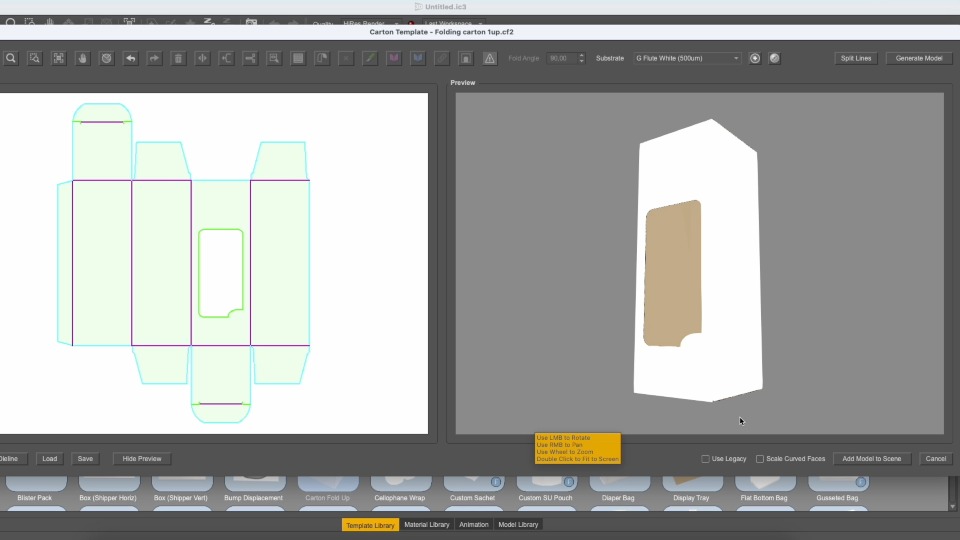Image resolution: width=960 pixels, height=540 pixels.
Task: Click the Generate Model button
Action: (918, 58)
